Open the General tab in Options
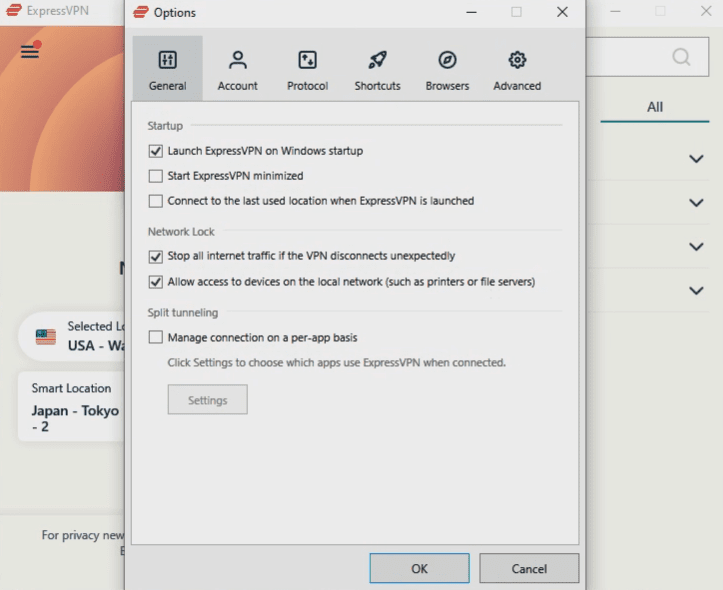 [167, 69]
